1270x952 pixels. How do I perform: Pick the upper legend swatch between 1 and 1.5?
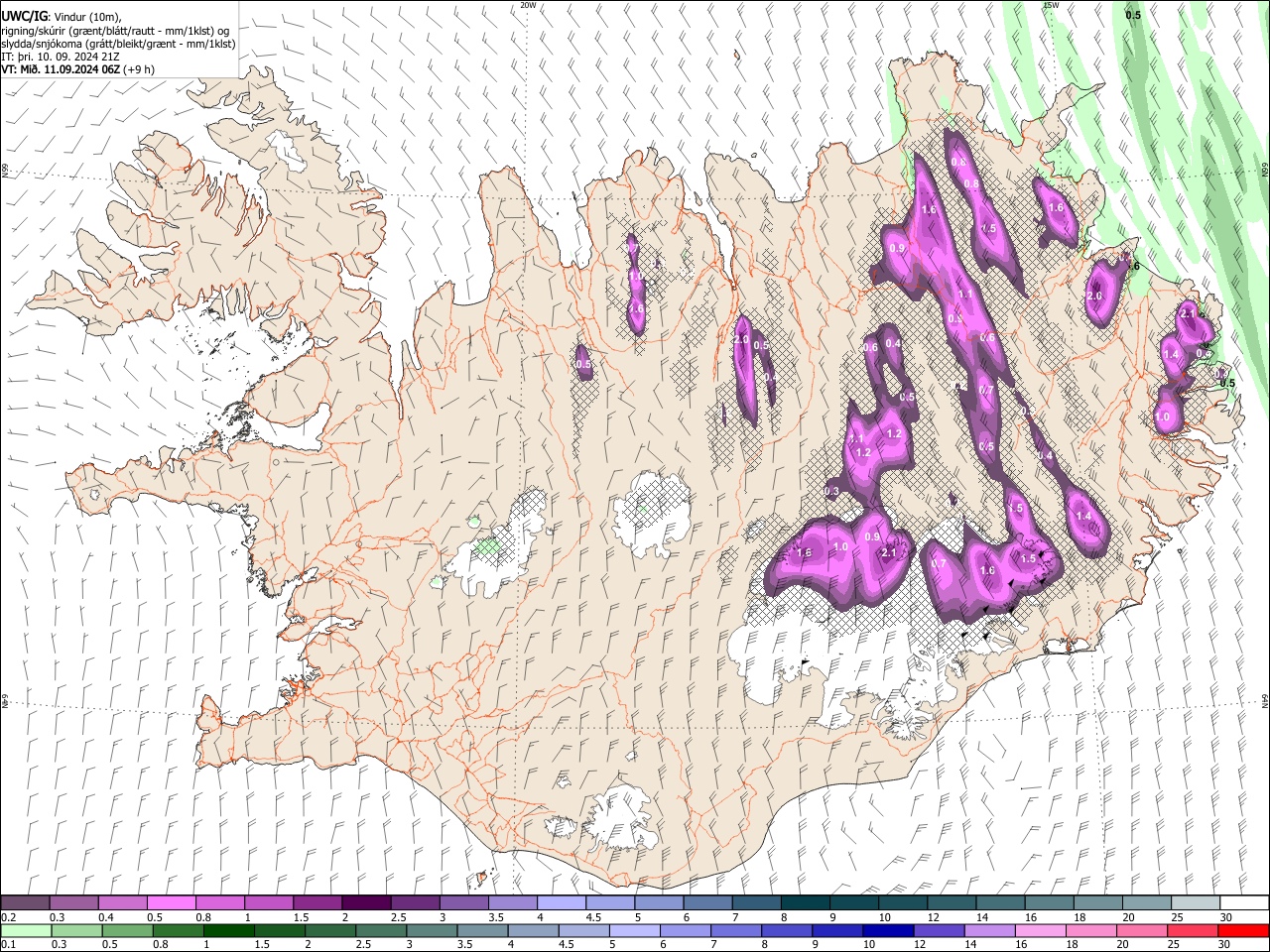(269, 903)
